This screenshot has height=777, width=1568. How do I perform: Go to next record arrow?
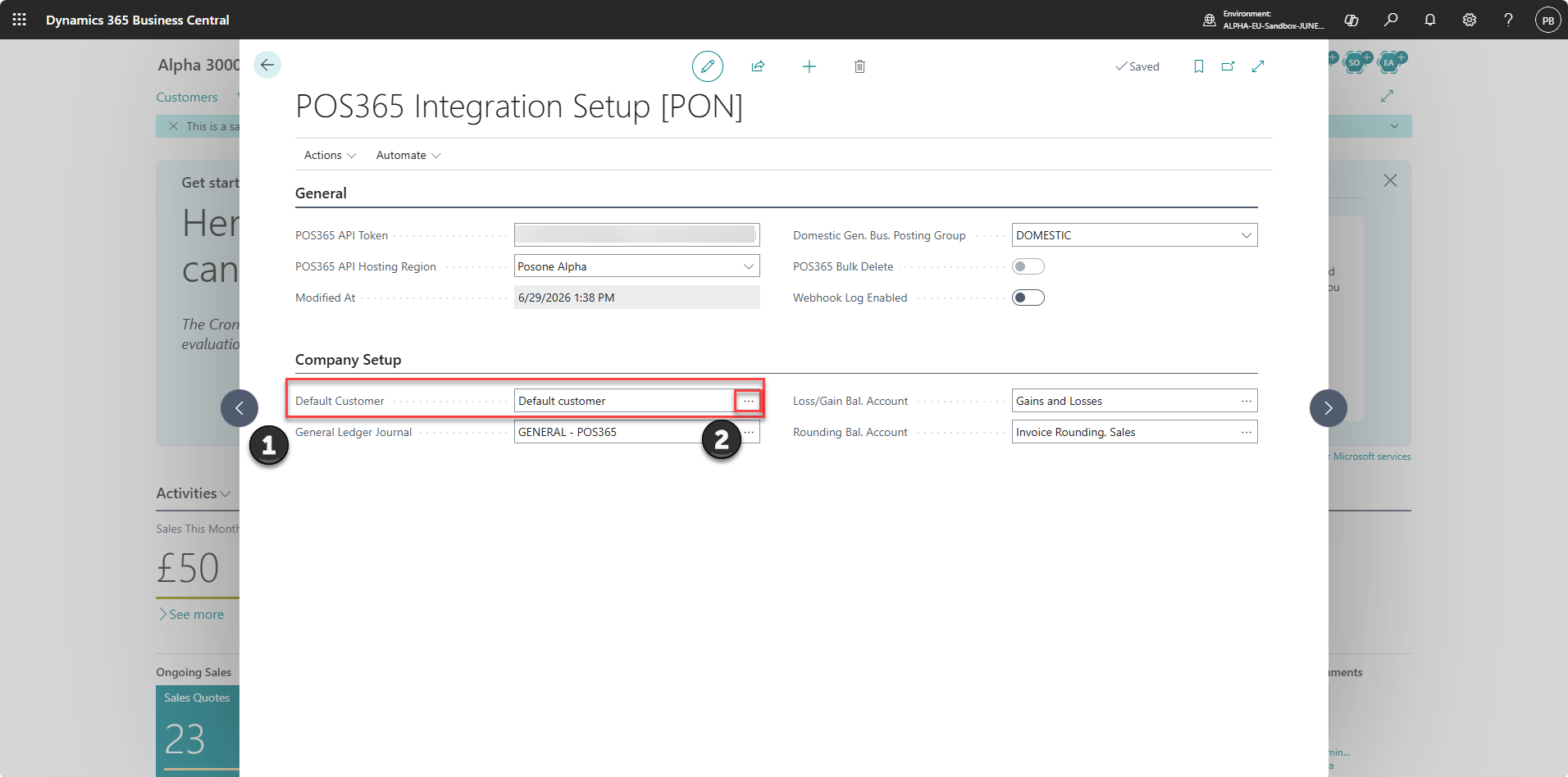[1329, 408]
